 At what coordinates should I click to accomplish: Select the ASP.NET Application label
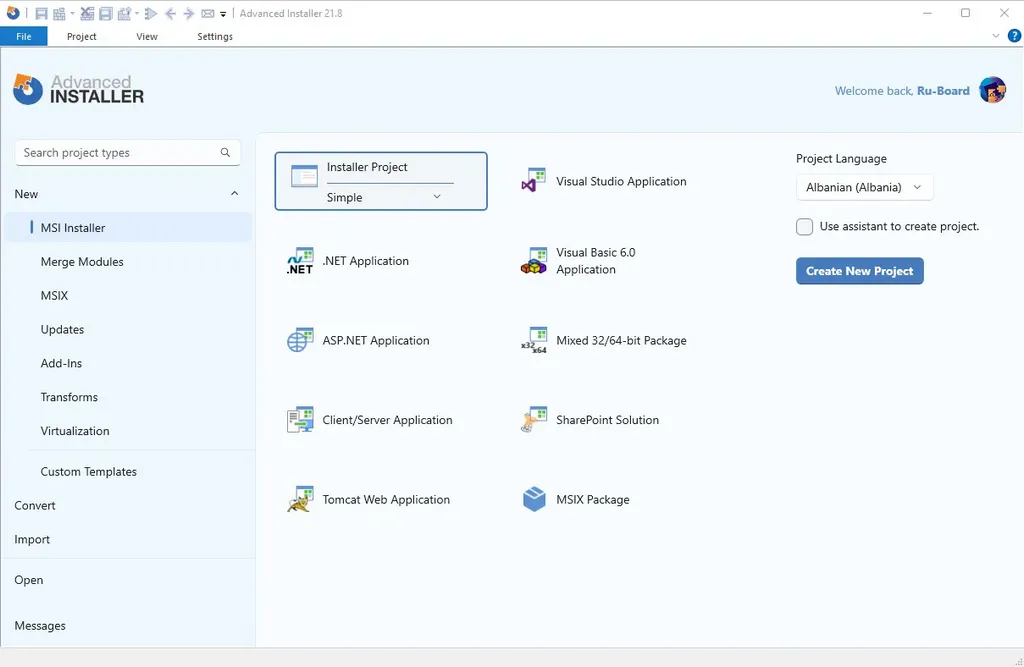(x=376, y=340)
